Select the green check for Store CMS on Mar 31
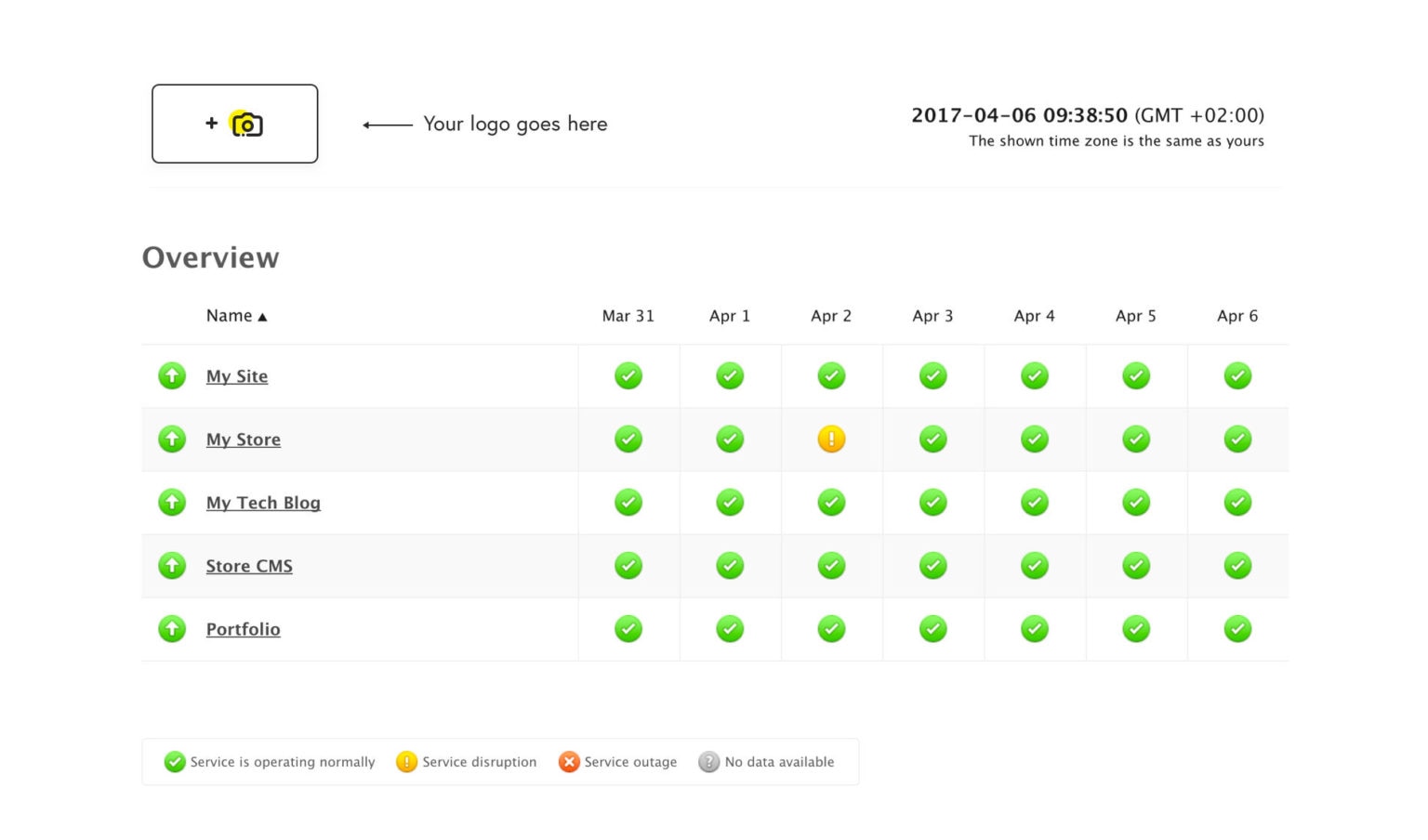Viewport: 1428px width, 840px height. click(628, 565)
